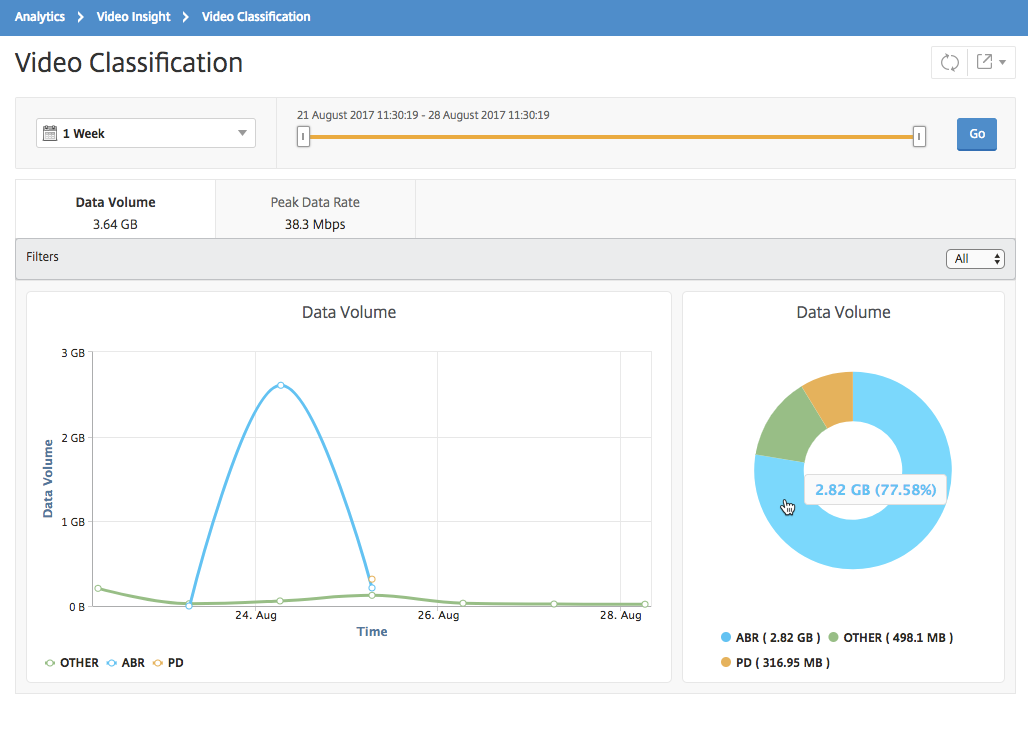Click the refresh icon
Image resolution: width=1028 pixels, height=731 pixels.
[949, 62]
